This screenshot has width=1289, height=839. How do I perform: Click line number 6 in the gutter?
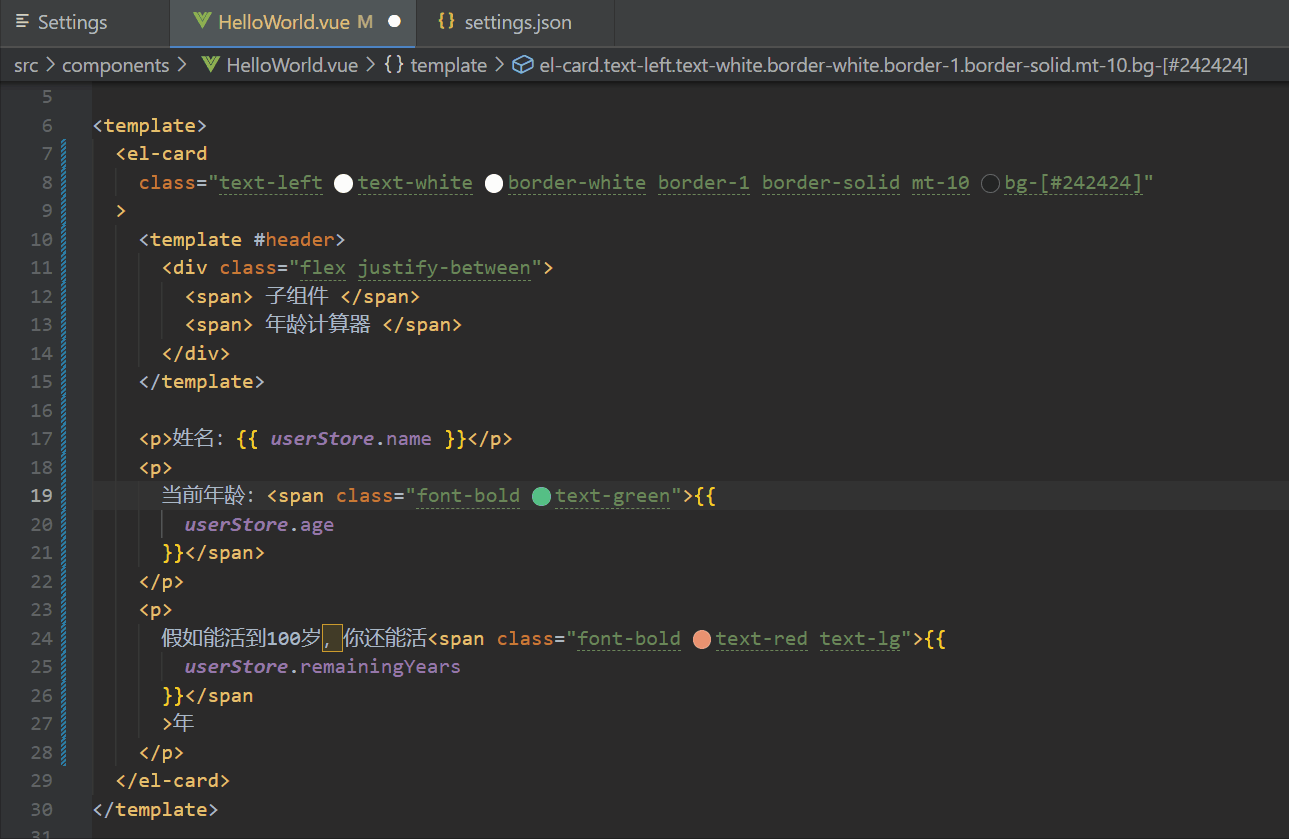[47, 125]
